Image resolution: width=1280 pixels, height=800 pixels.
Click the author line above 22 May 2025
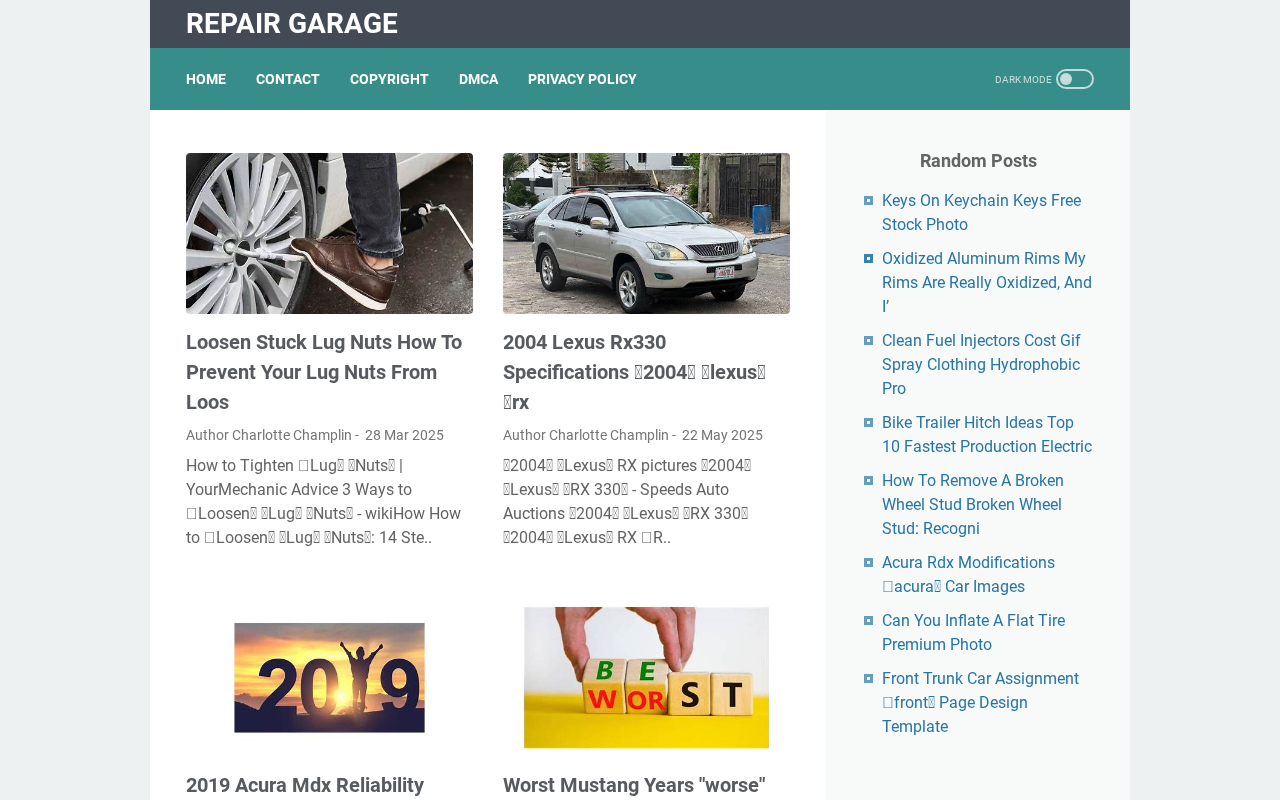589,435
